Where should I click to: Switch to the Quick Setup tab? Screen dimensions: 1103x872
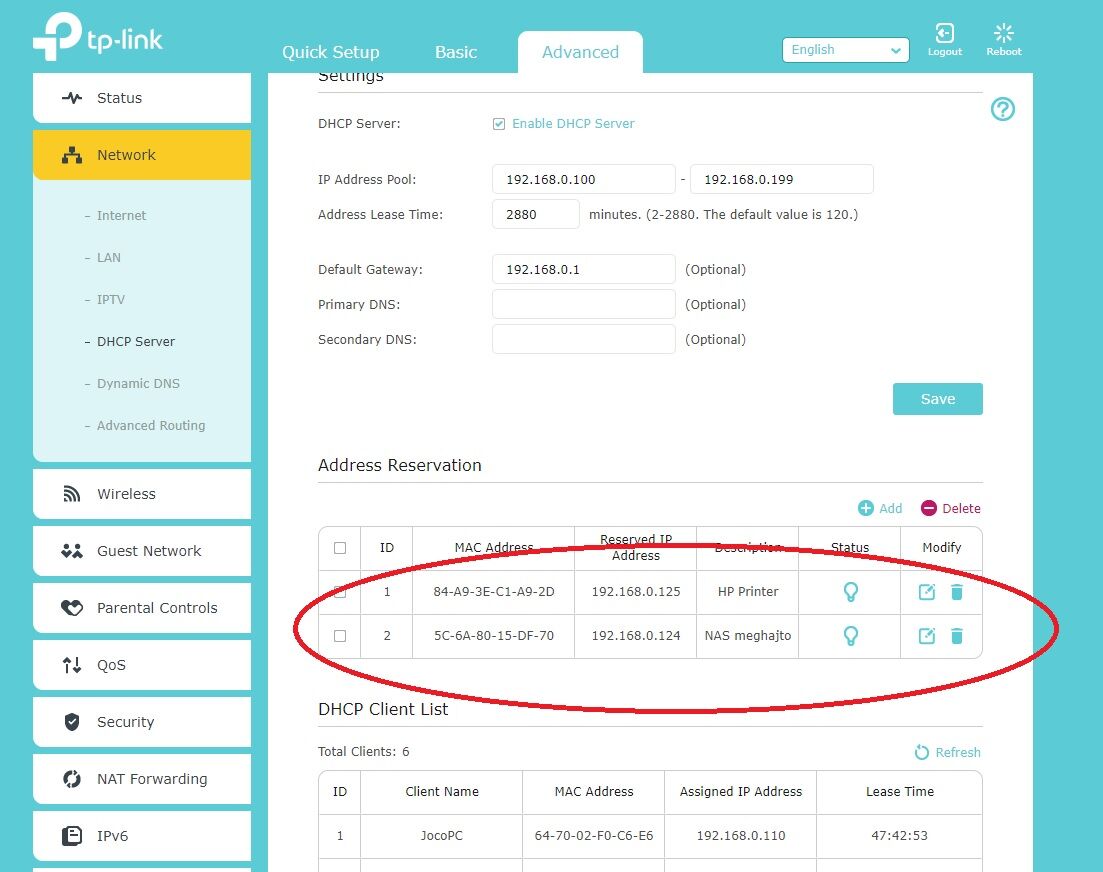(331, 52)
